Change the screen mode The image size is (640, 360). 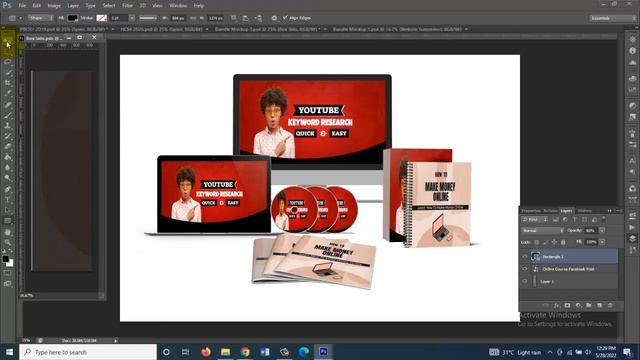click(8, 284)
